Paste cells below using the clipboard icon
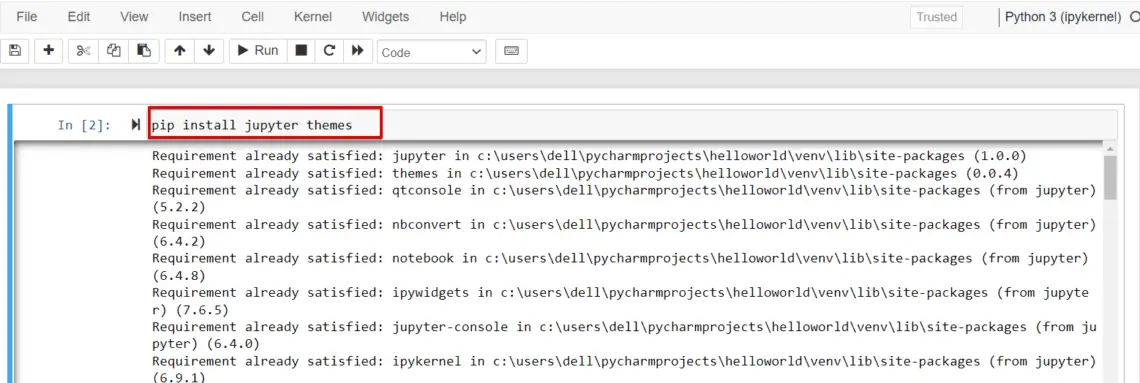1140x383 pixels. point(144,51)
